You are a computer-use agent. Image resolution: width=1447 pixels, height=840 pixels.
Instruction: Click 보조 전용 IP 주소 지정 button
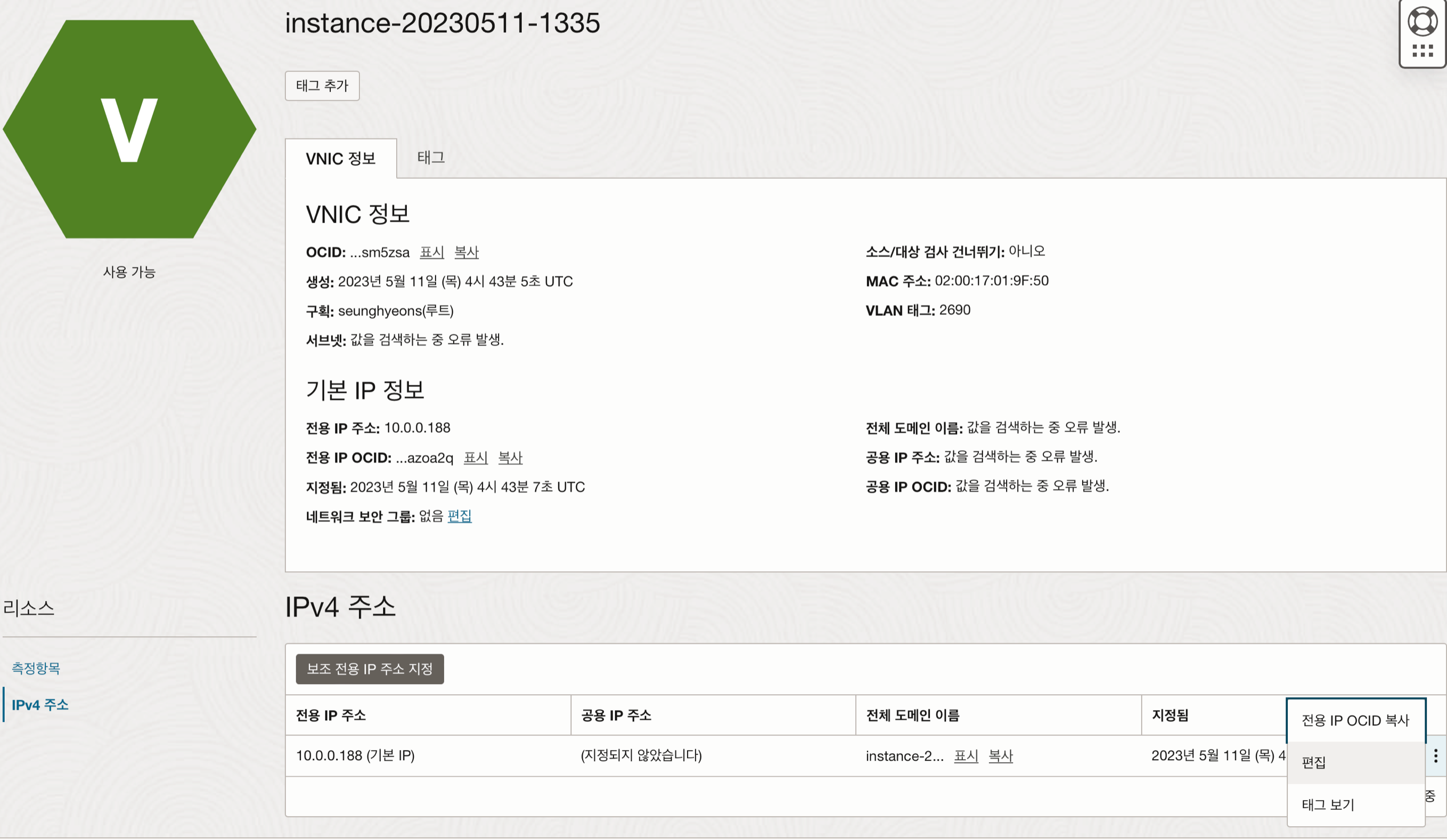[369, 669]
